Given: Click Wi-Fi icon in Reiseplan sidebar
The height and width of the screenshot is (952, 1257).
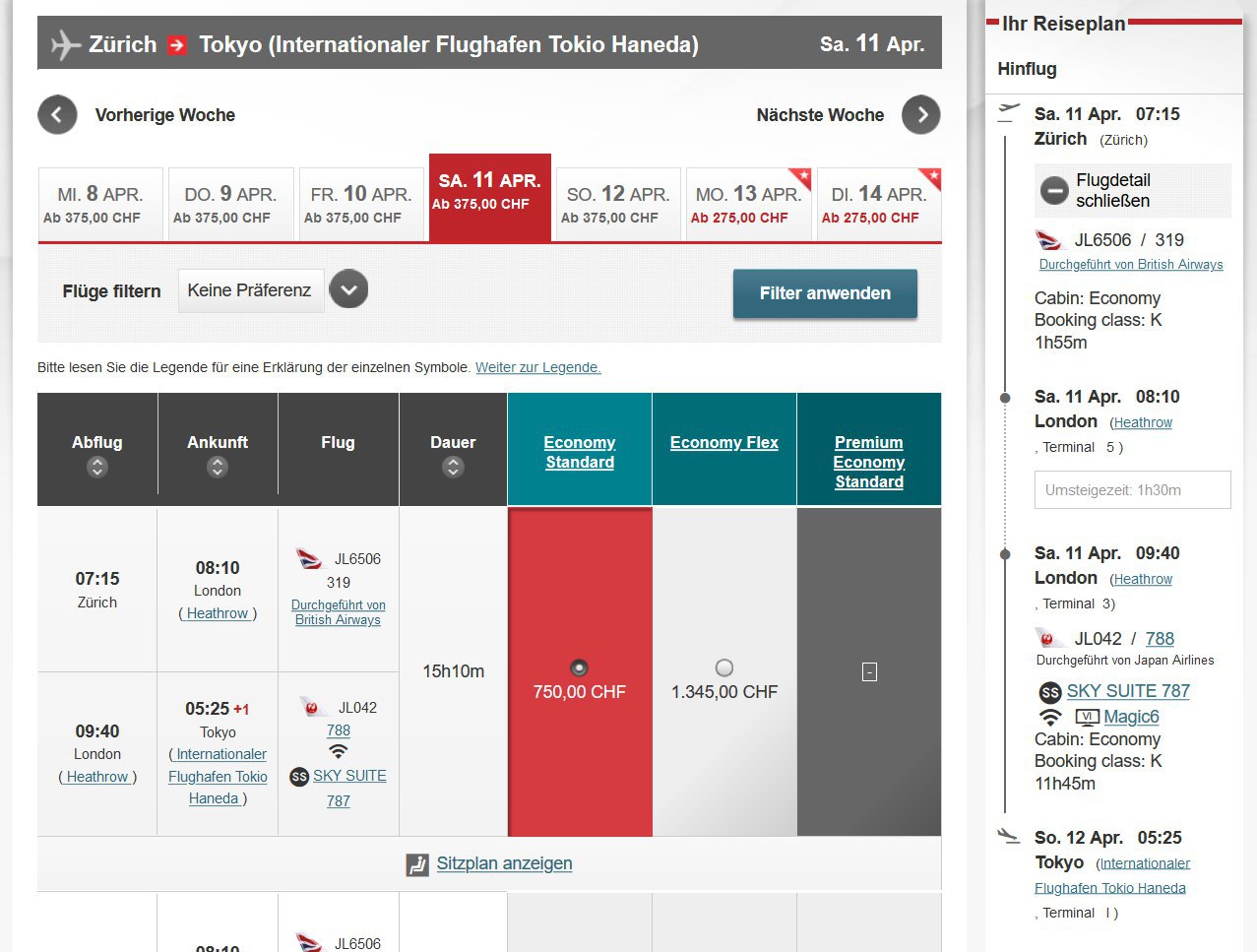Looking at the screenshot, I should 1051,717.
